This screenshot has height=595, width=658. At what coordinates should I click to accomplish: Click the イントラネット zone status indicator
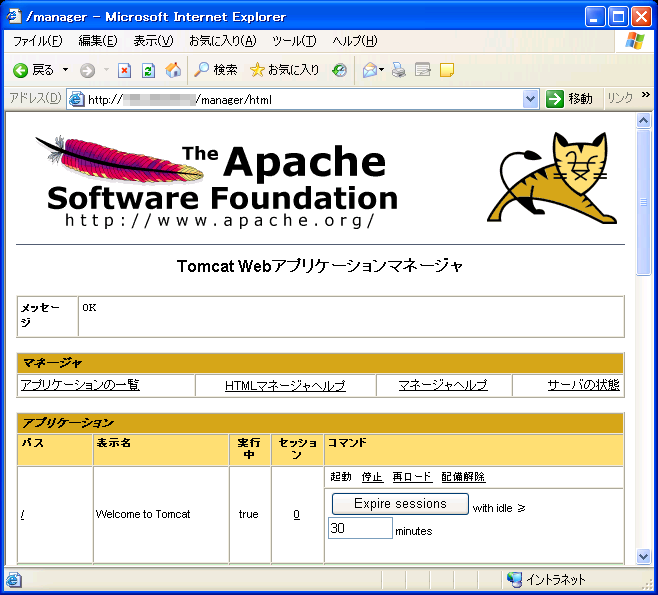click(x=546, y=579)
